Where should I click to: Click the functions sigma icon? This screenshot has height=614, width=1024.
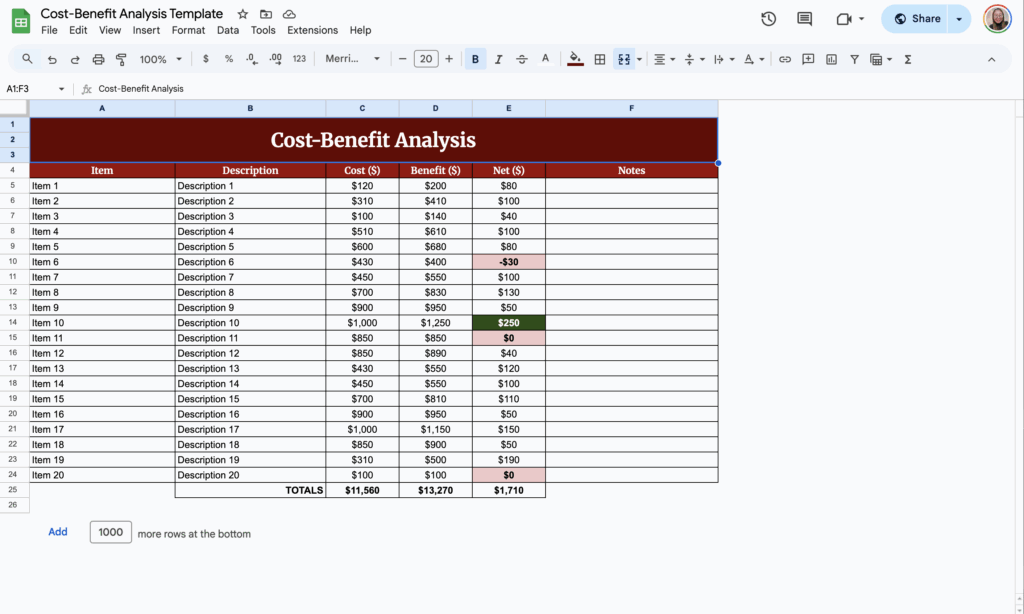tap(906, 59)
